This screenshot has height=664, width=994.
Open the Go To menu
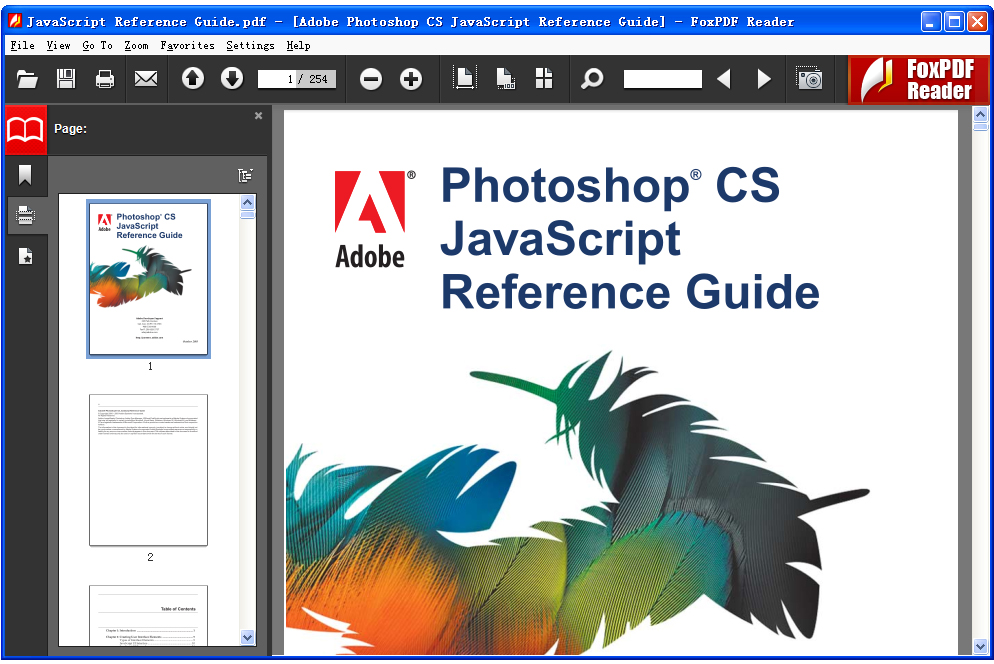(98, 46)
